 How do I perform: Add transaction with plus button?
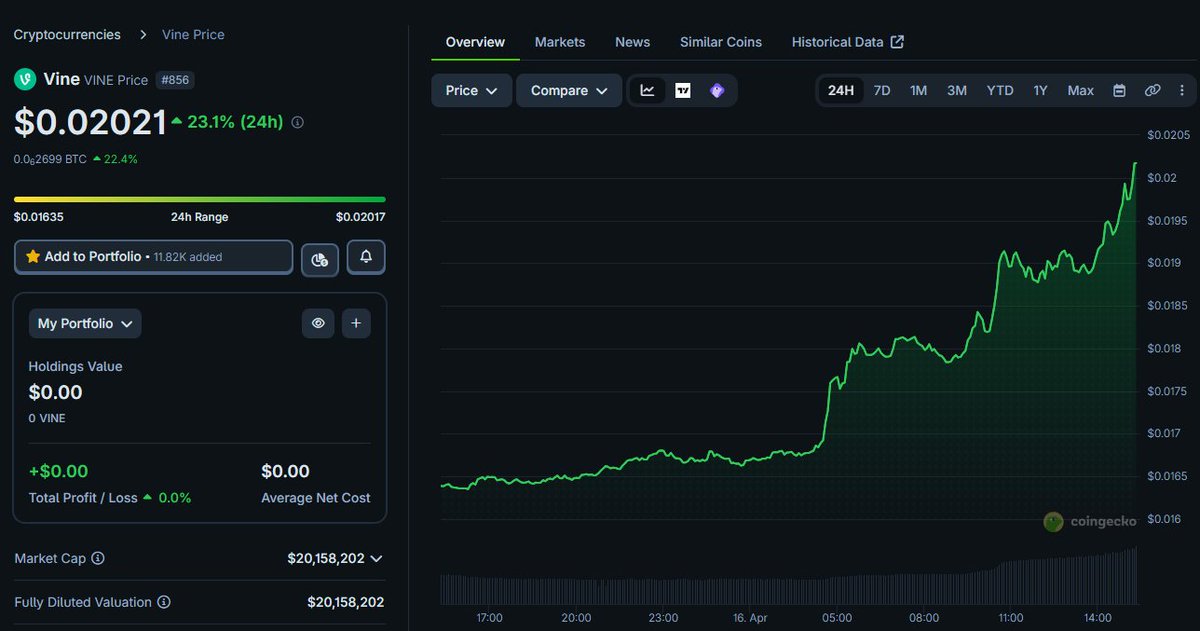(356, 323)
